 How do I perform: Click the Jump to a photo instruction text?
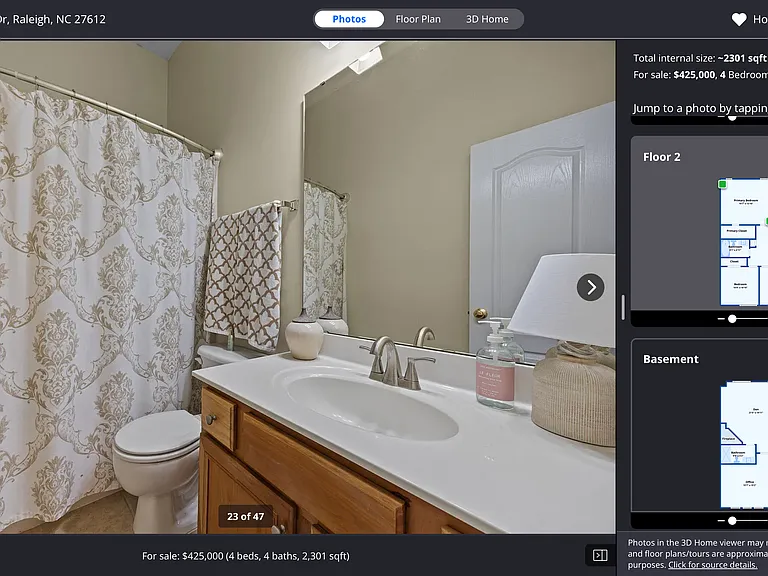click(700, 108)
